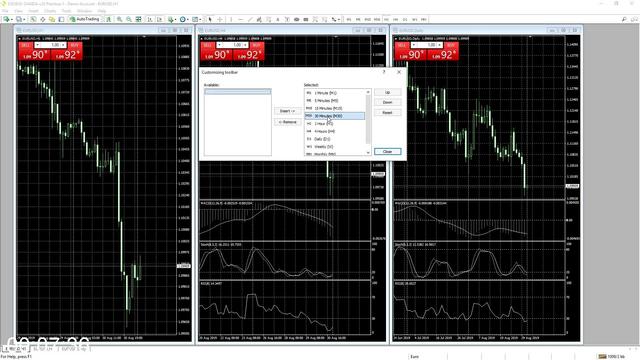The width and height of the screenshot is (640, 360).
Task: Switch chart to M5 timeframe in toolbar
Action: coord(358,19)
